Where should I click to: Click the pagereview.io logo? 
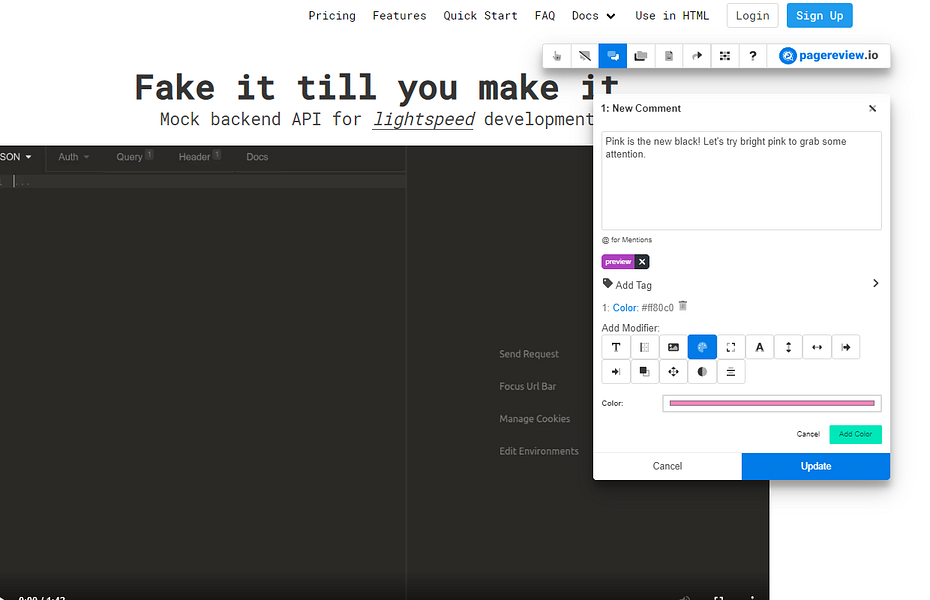click(x=830, y=56)
